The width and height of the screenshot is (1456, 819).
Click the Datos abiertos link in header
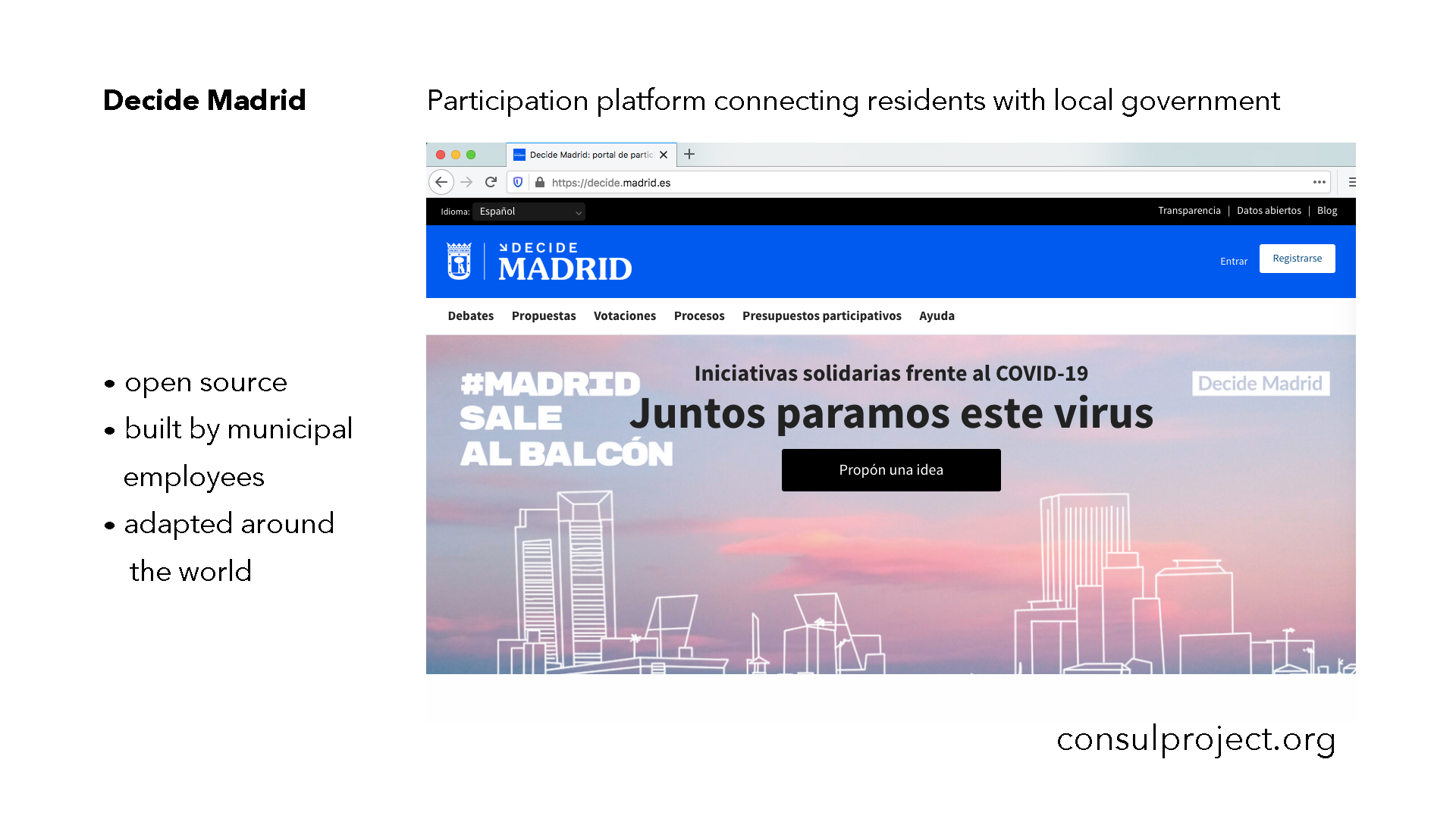click(1268, 210)
